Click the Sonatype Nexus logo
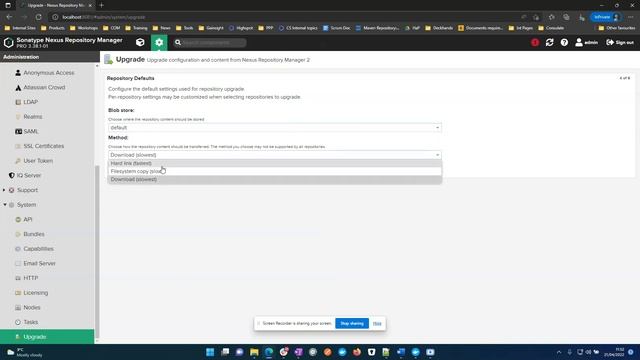 click(9, 42)
